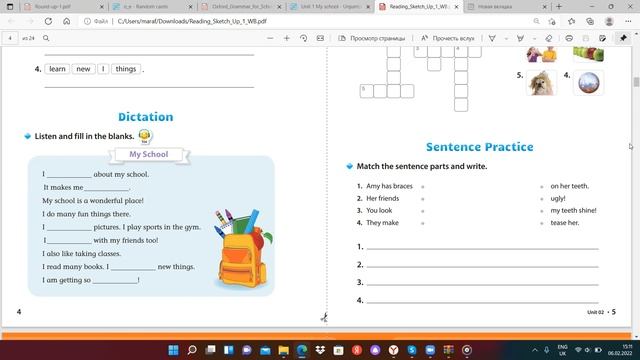Click 'Amy has braces' sentence part
This screenshot has height=360, width=640.
(389, 186)
